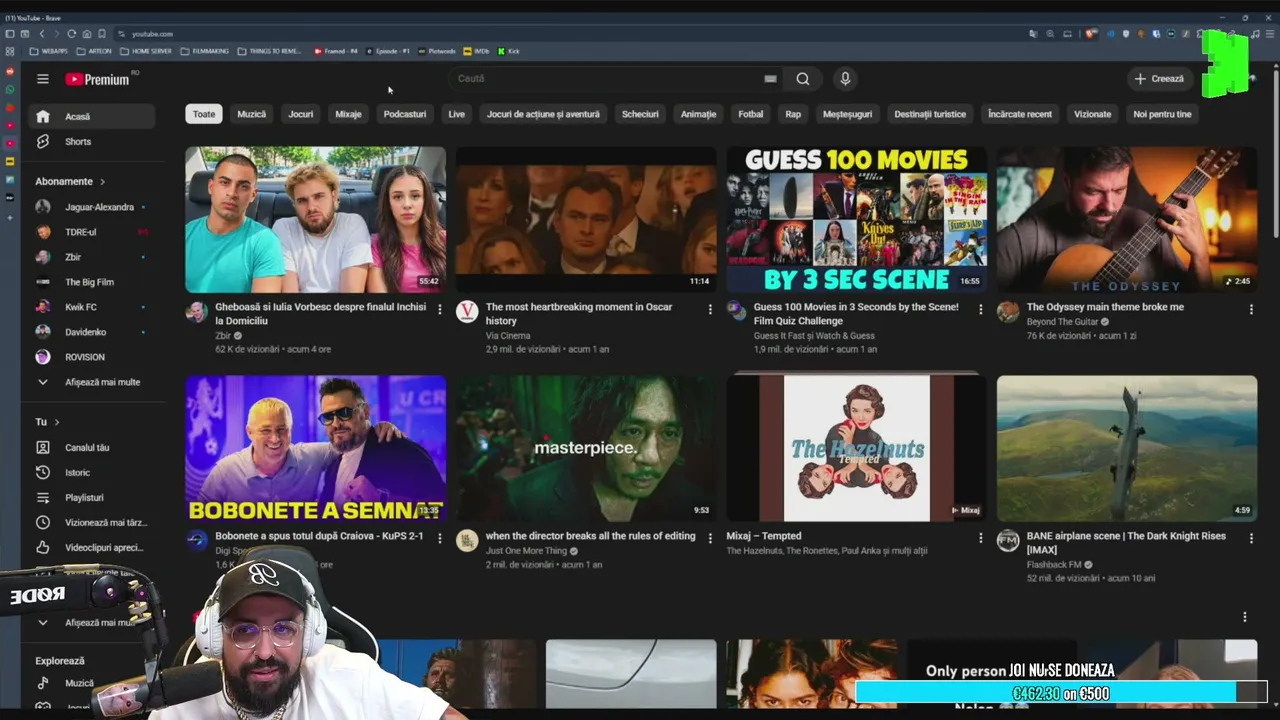Select the Destinații turistice chip

(x=930, y=114)
